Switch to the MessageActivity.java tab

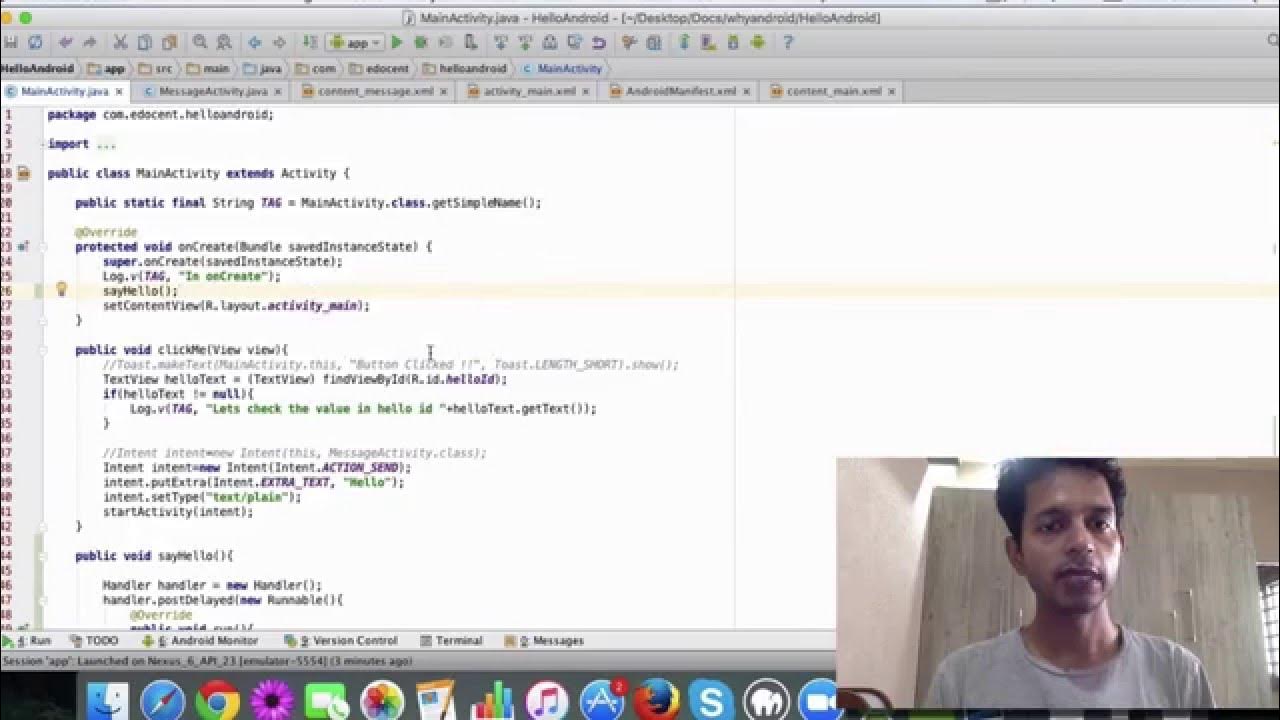pos(213,91)
